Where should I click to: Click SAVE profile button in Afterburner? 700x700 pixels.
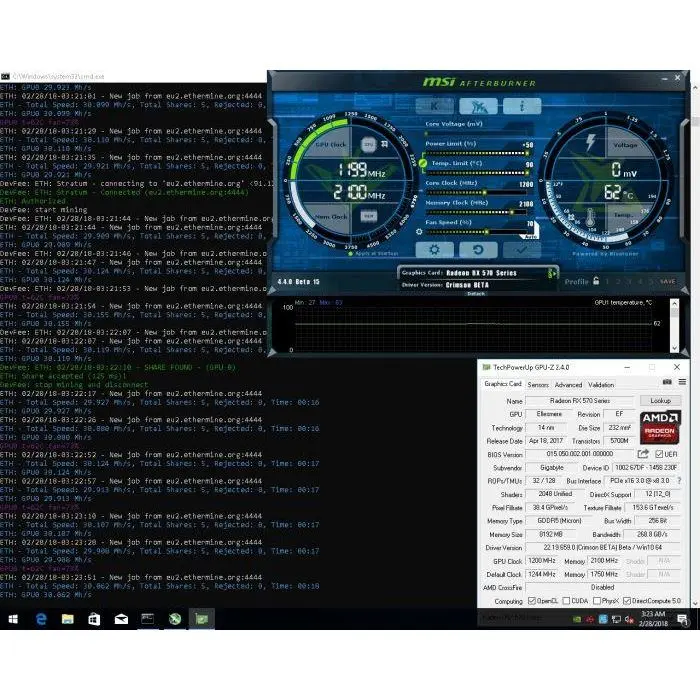pos(668,282)
